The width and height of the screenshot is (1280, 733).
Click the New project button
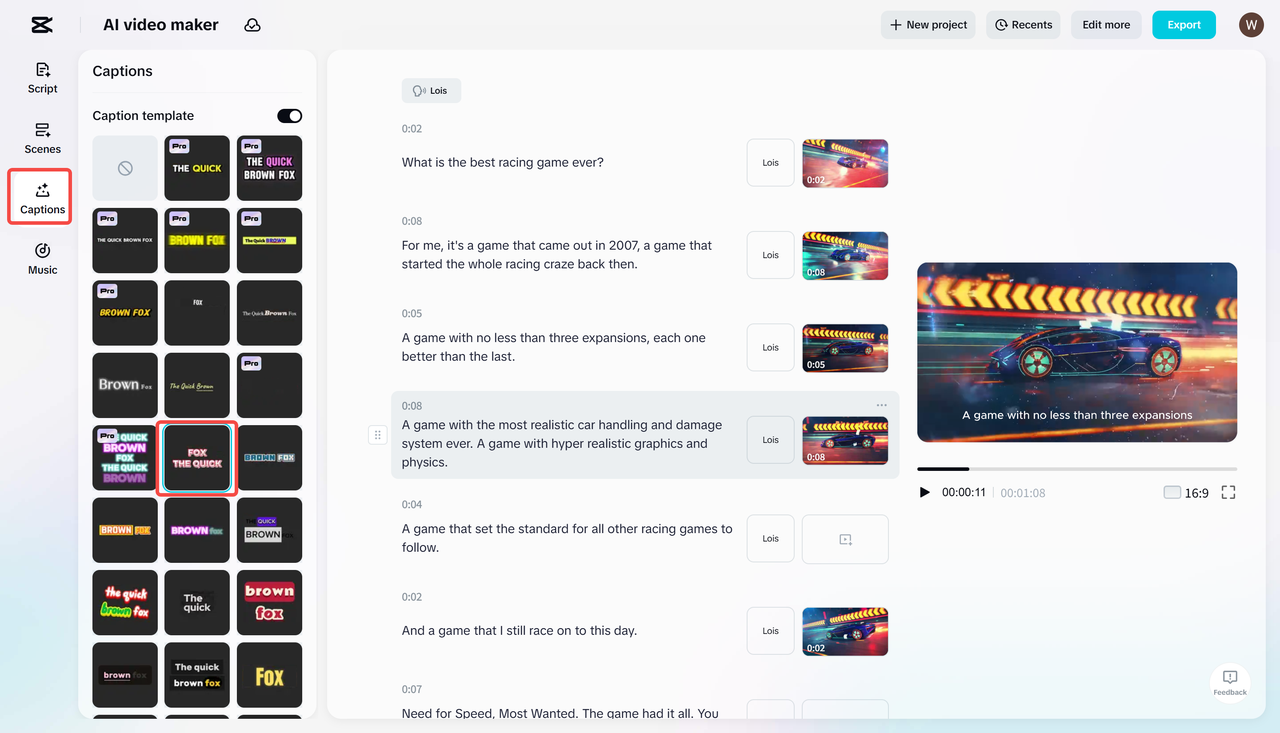[929, 25]
